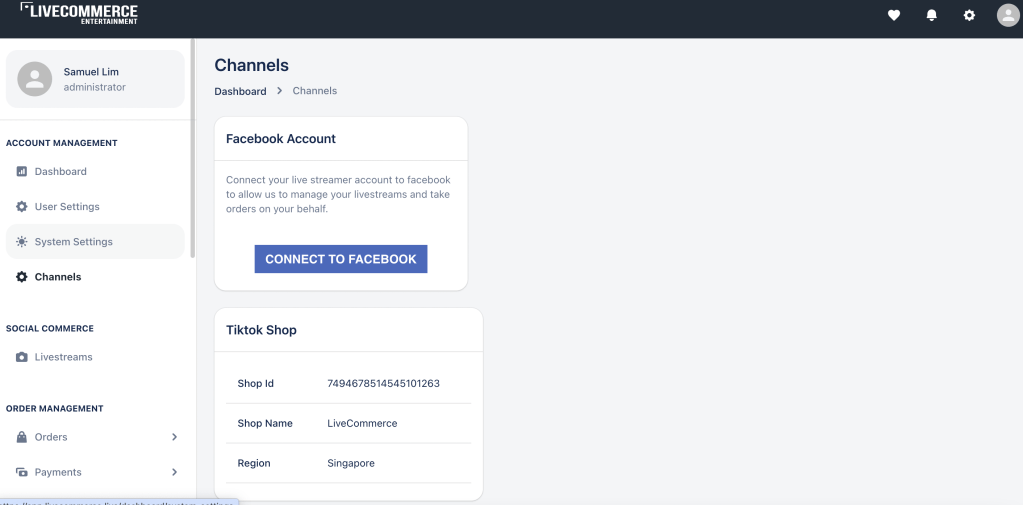
Task: Click the LiveCommerce Entertainment logo
Action: [79, 14]
